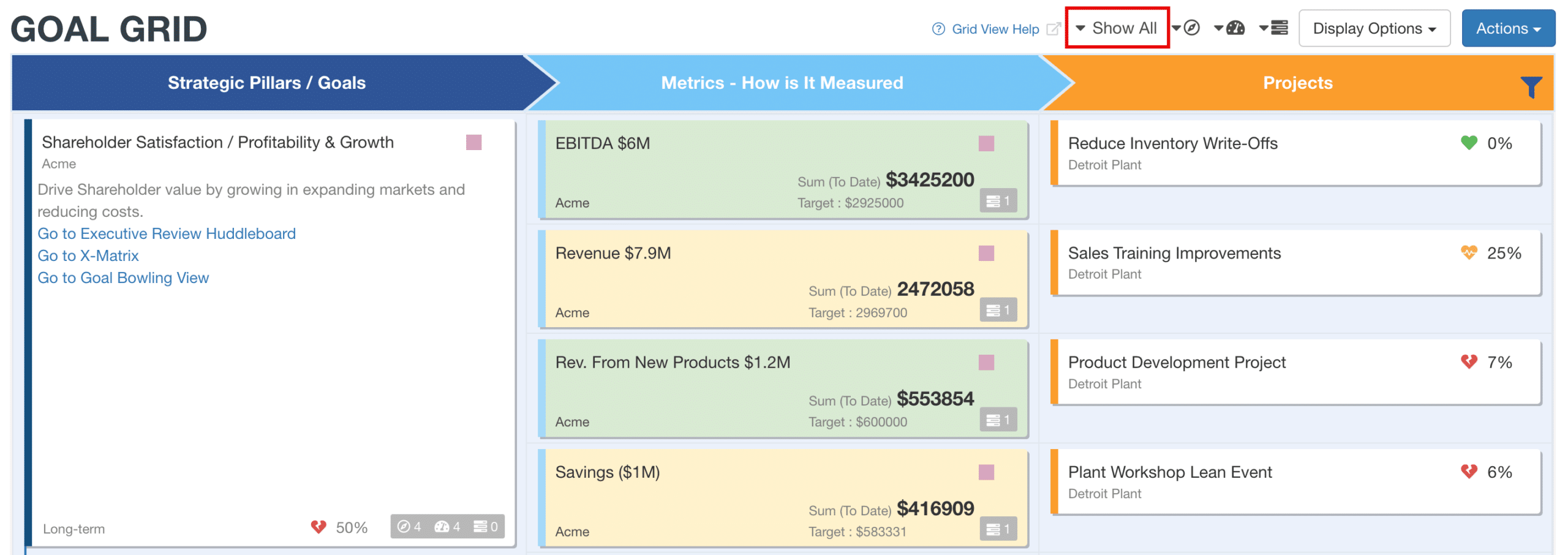This screenshot has width=1568, height=555.
Task: Click the Actions button
Action: point(1508,28)
